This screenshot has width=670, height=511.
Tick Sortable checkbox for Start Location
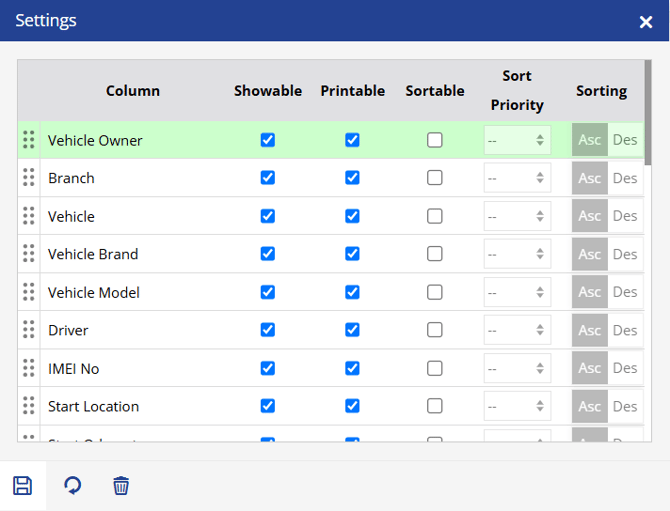pyautogui.click(x=435, y=406)
